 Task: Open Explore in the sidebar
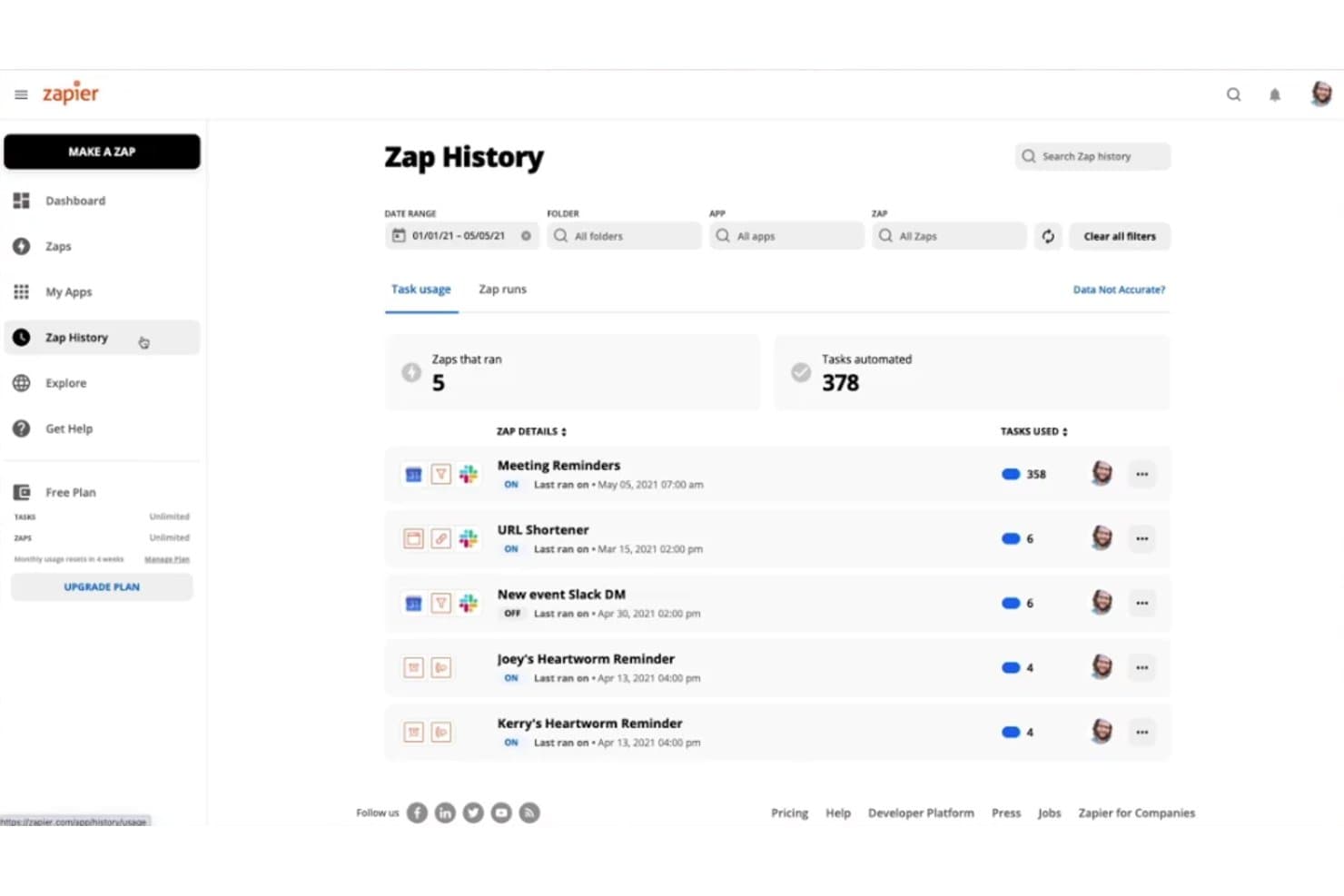(102, 383)
